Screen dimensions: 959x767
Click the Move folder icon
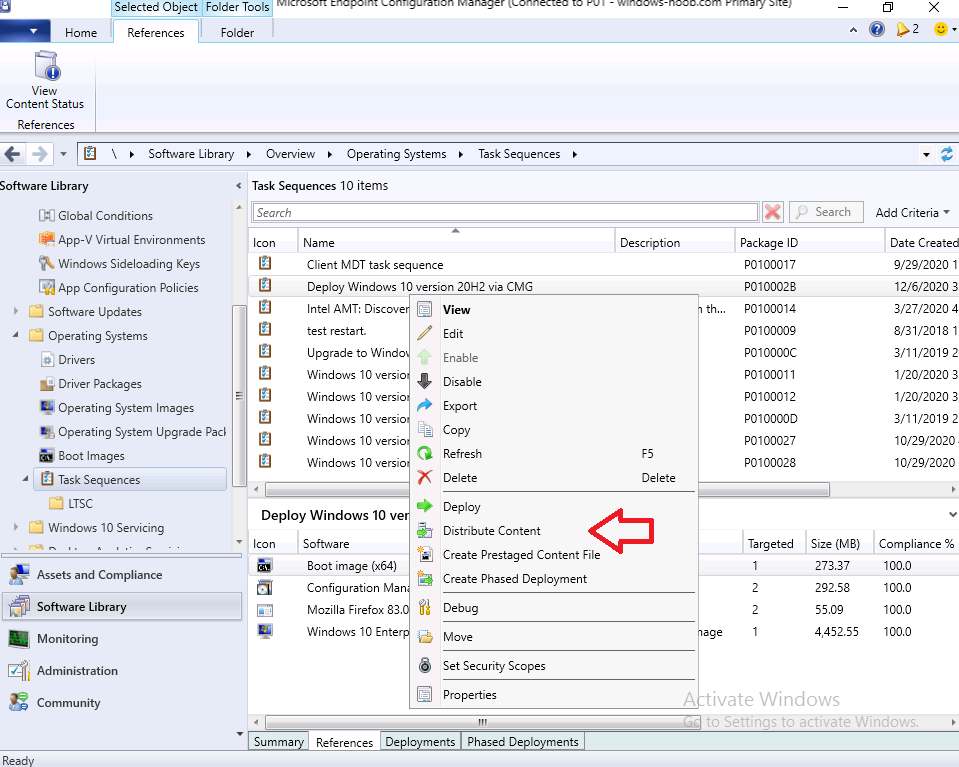[x=424, y=637]
